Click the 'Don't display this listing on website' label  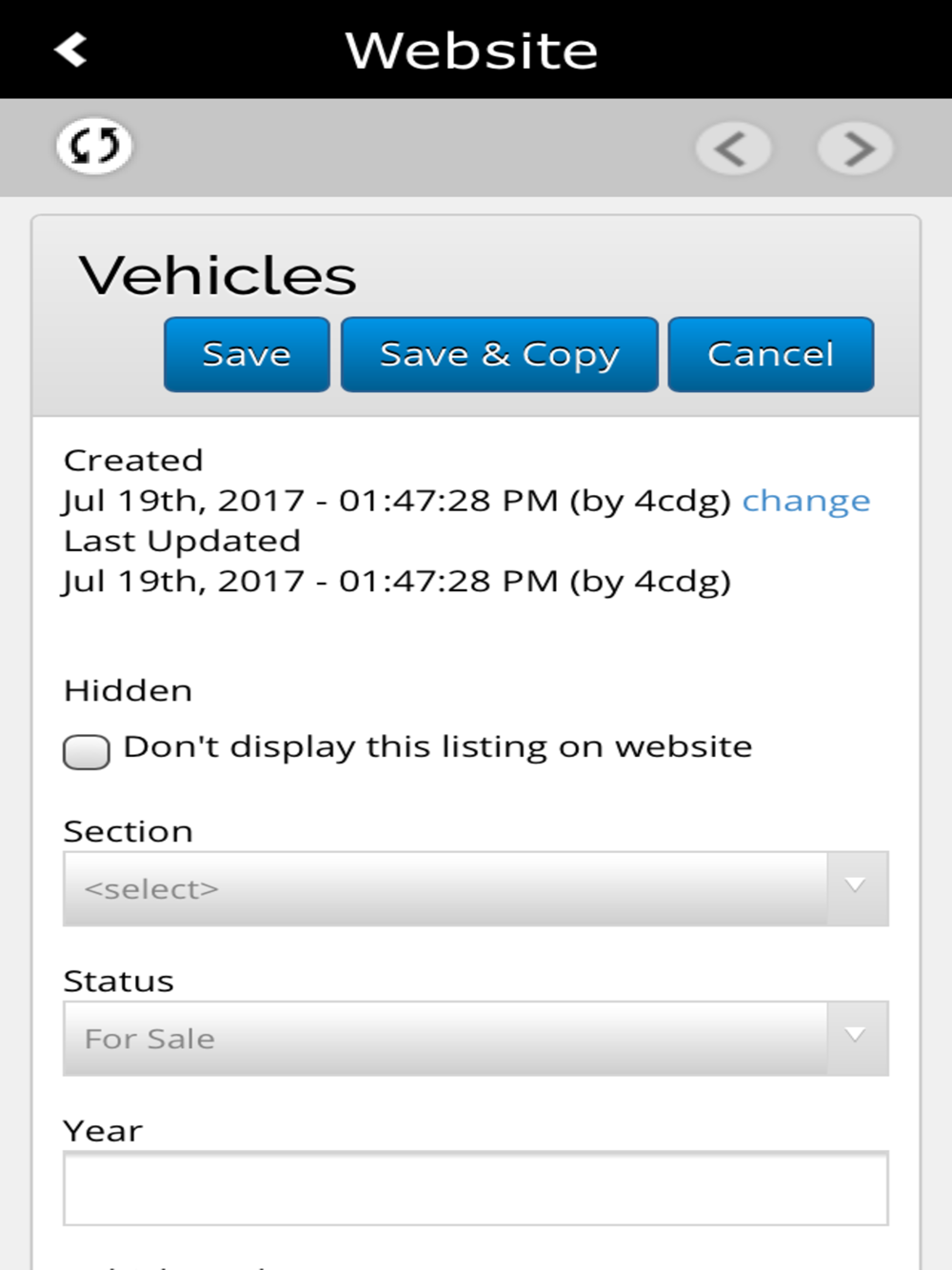click(438, 747)
